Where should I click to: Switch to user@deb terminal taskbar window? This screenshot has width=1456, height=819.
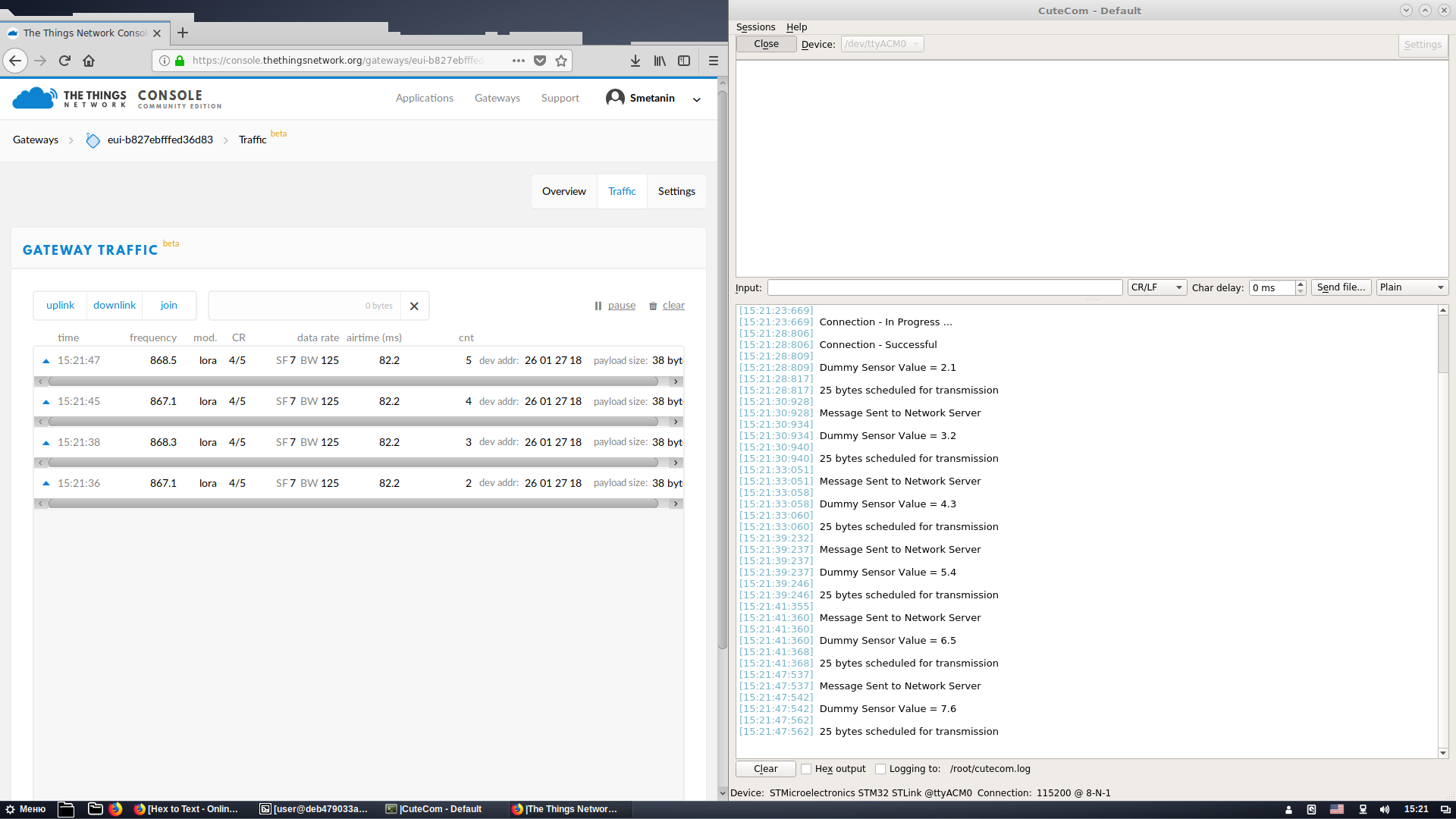(314, 809)
